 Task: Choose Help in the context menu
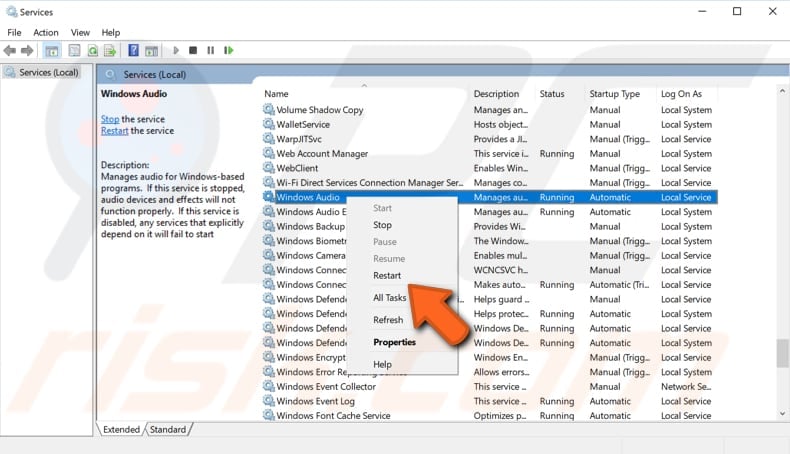382,364
